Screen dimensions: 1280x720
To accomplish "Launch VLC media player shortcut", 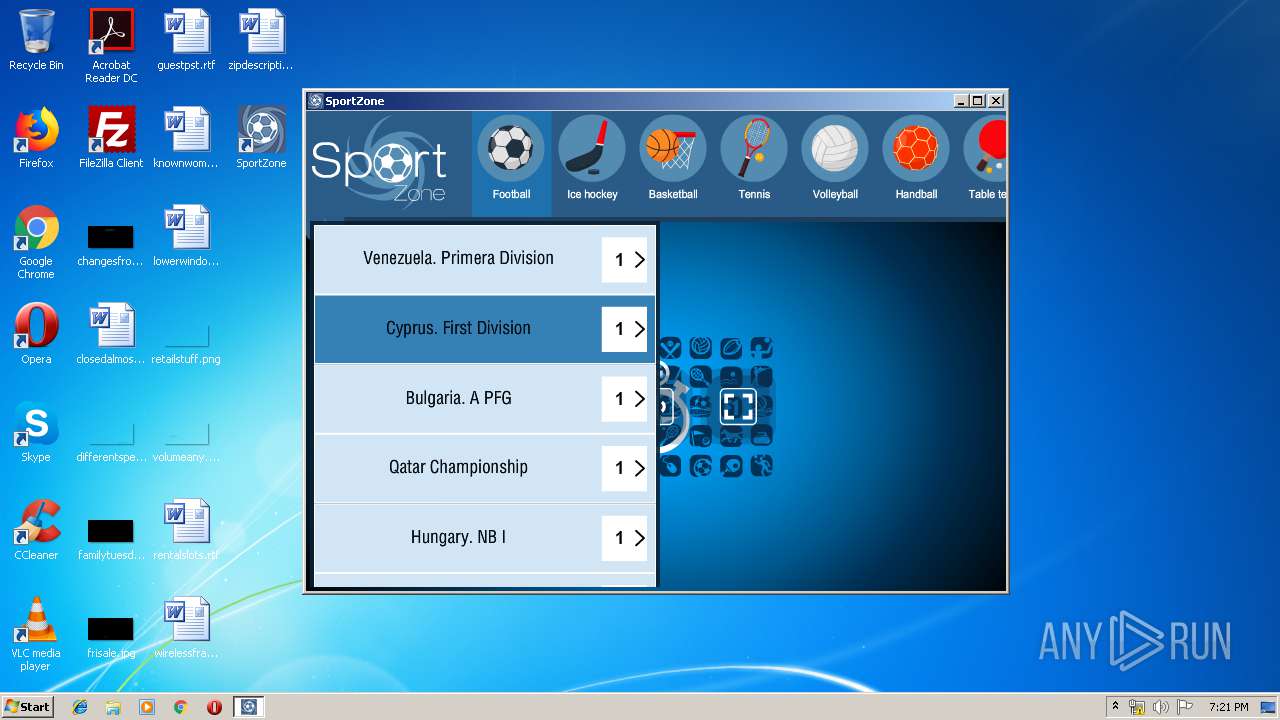I will (x=36, y=634).
